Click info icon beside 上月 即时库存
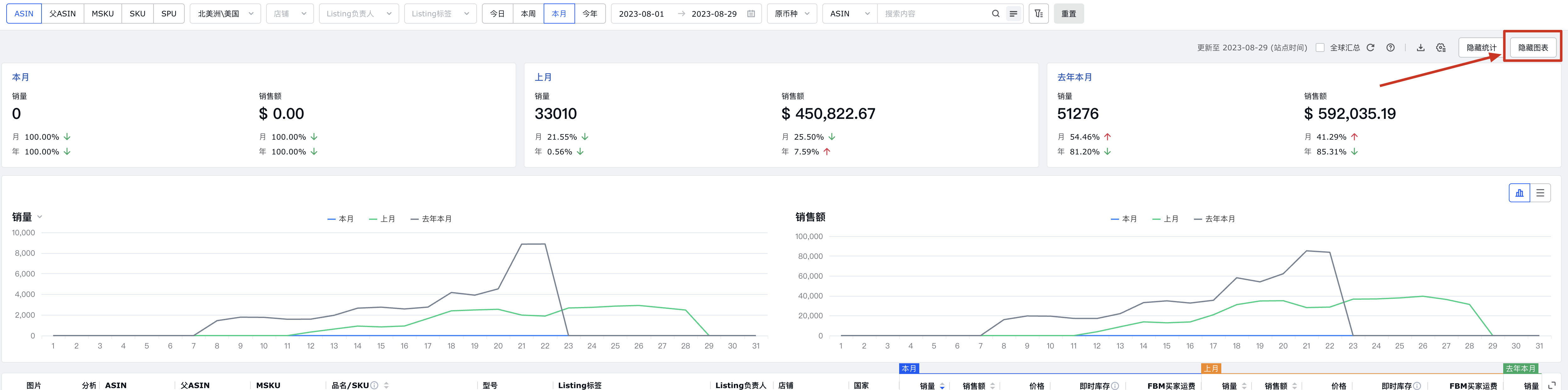This screenshot has height=390, width=1568. pyautogui.click(x=1417, y=386)
